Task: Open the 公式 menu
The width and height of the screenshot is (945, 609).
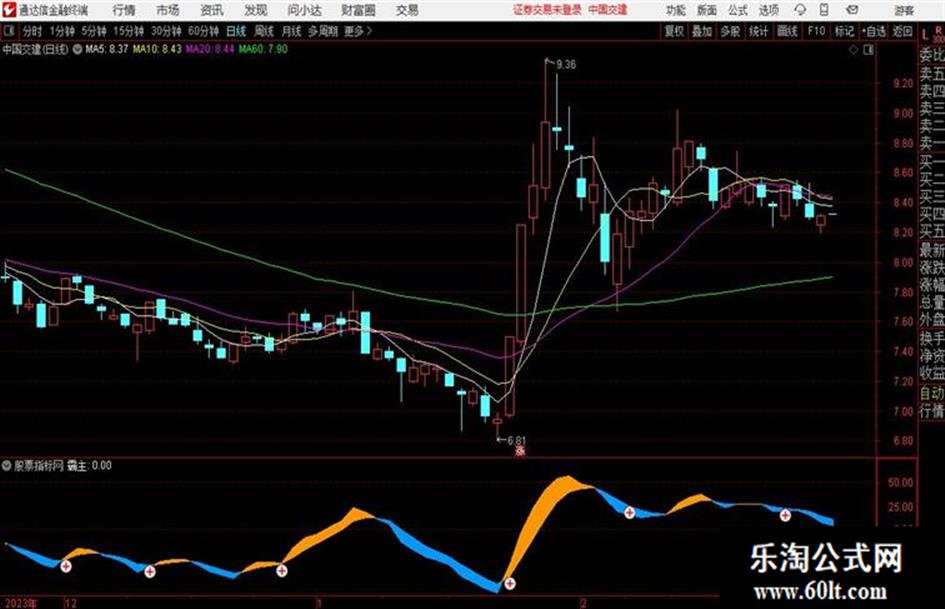Action: point(738,10)
